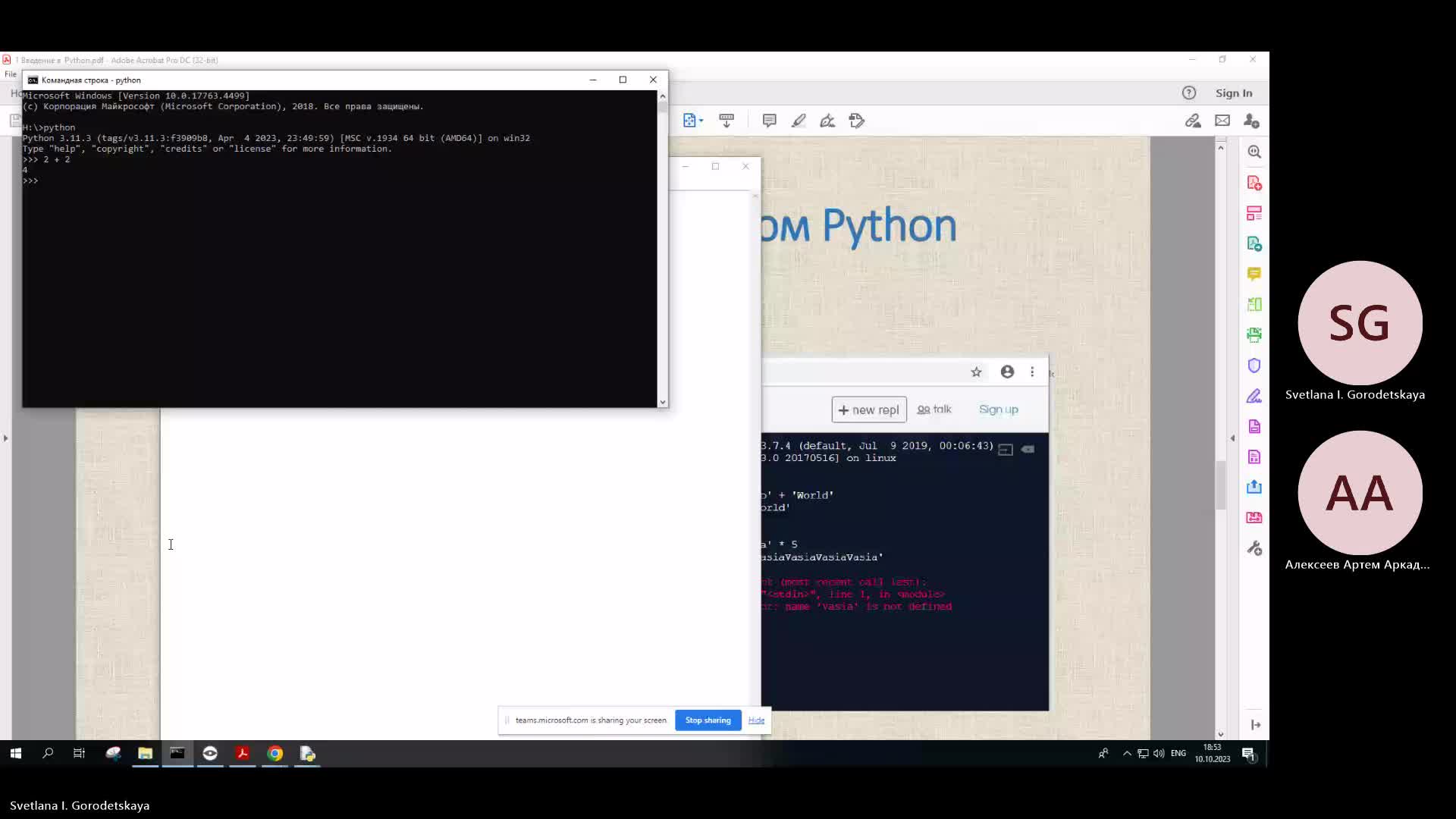Screen dimensions: 1456x819
Task: Open Fill & Sign tool in right panel
Action: pyautogui.click(x=1254, y=396)
